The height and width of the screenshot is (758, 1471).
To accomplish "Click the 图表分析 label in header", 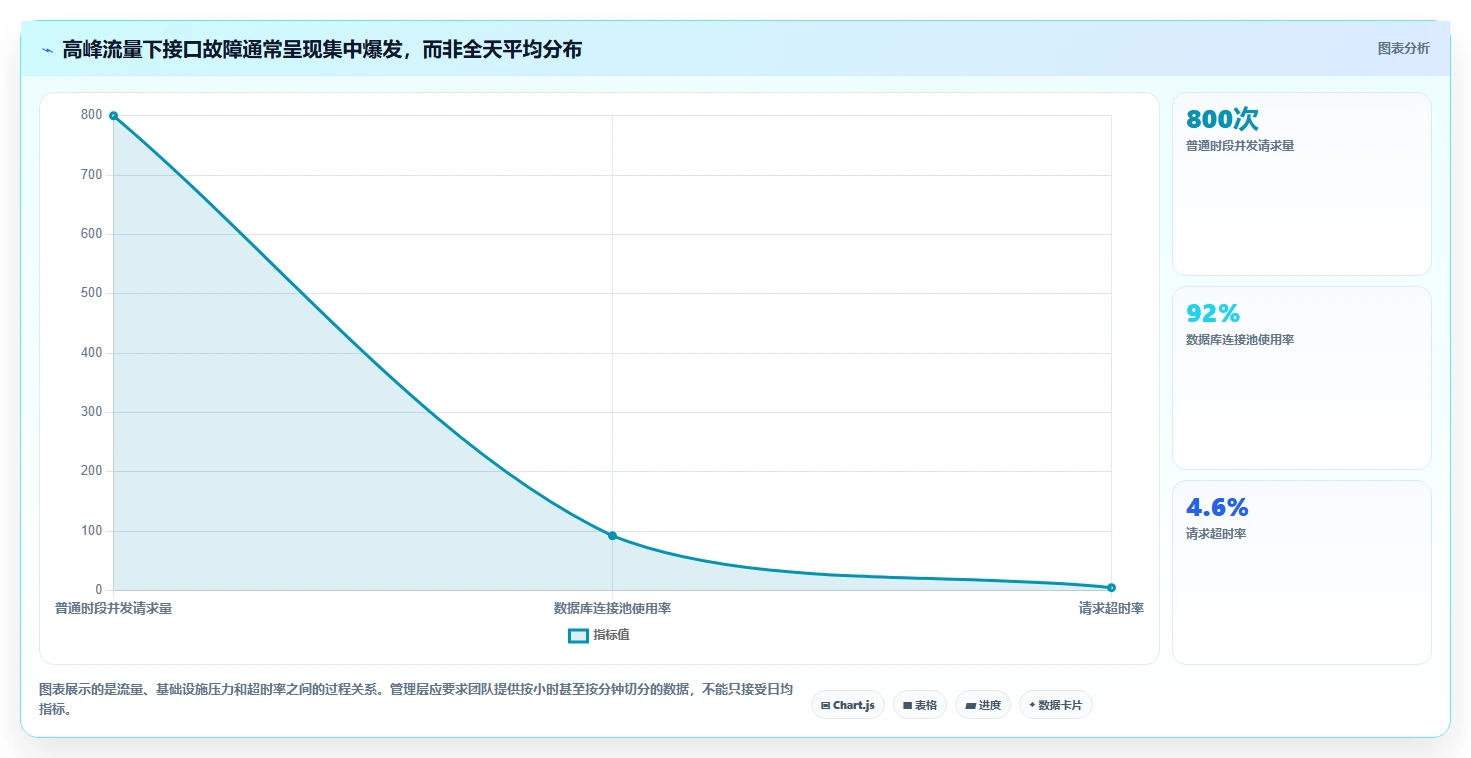I will coord(1403,48).
